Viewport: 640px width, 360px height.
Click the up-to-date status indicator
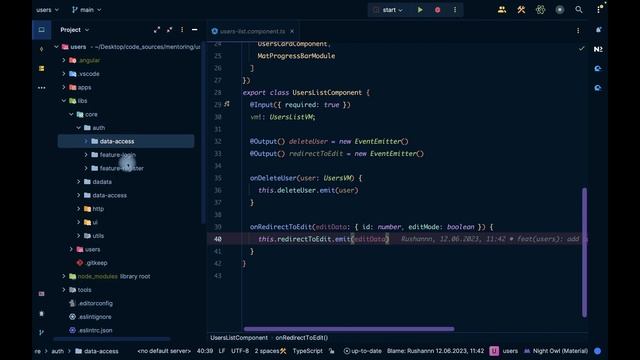click(362, 351)
